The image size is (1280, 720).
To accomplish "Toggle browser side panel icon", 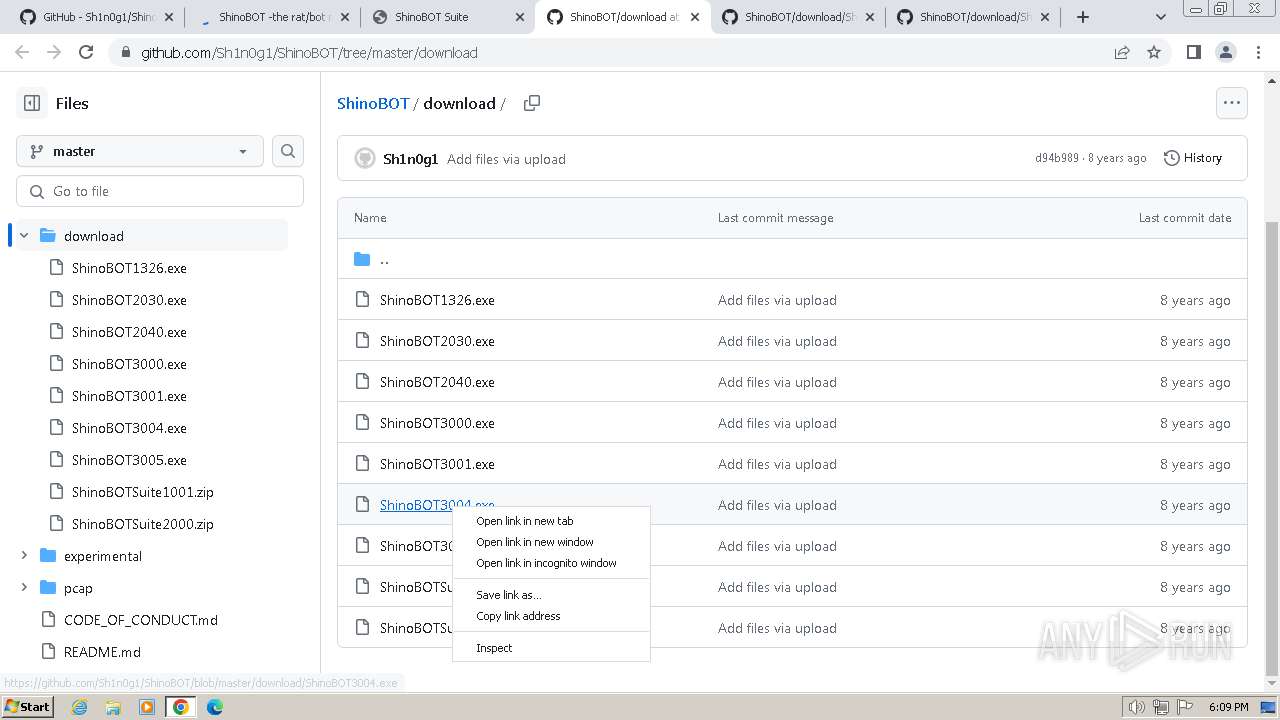I will tap(1193, 53).
